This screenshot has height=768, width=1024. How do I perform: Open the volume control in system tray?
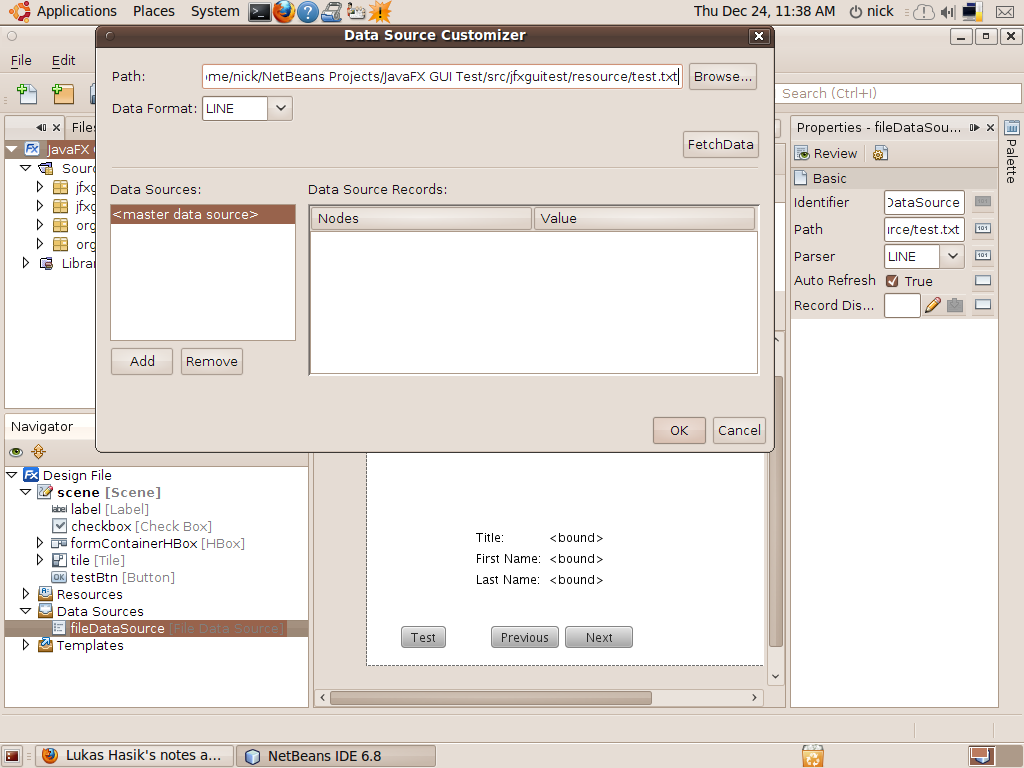coord(948,12)
